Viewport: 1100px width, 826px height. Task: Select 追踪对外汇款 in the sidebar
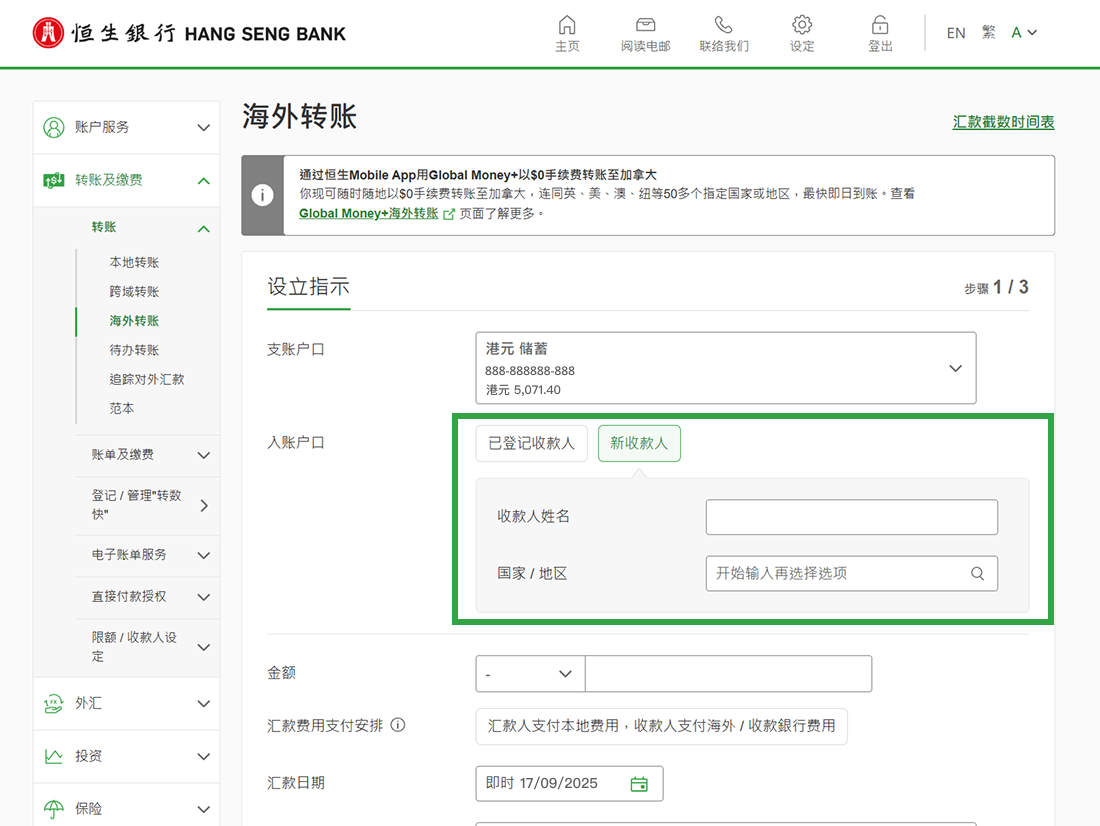tap(147, 380)
